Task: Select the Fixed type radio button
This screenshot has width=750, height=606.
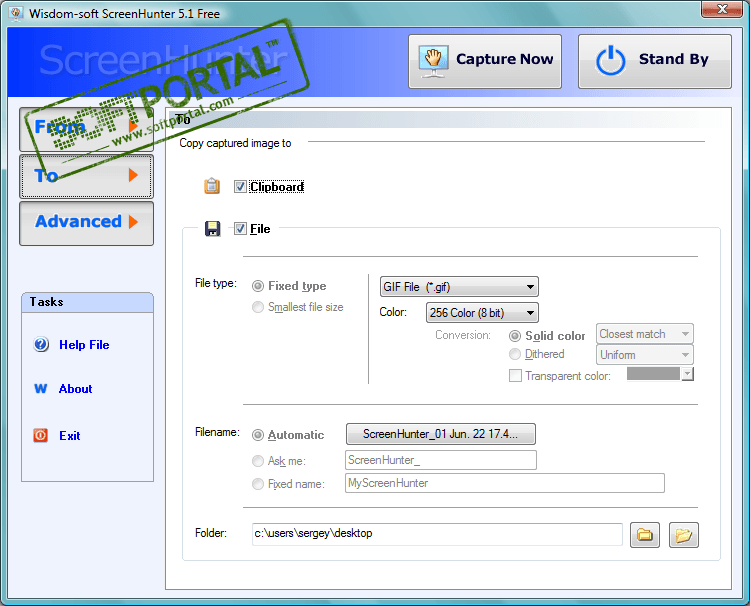Action: click(x=258, y=286)
